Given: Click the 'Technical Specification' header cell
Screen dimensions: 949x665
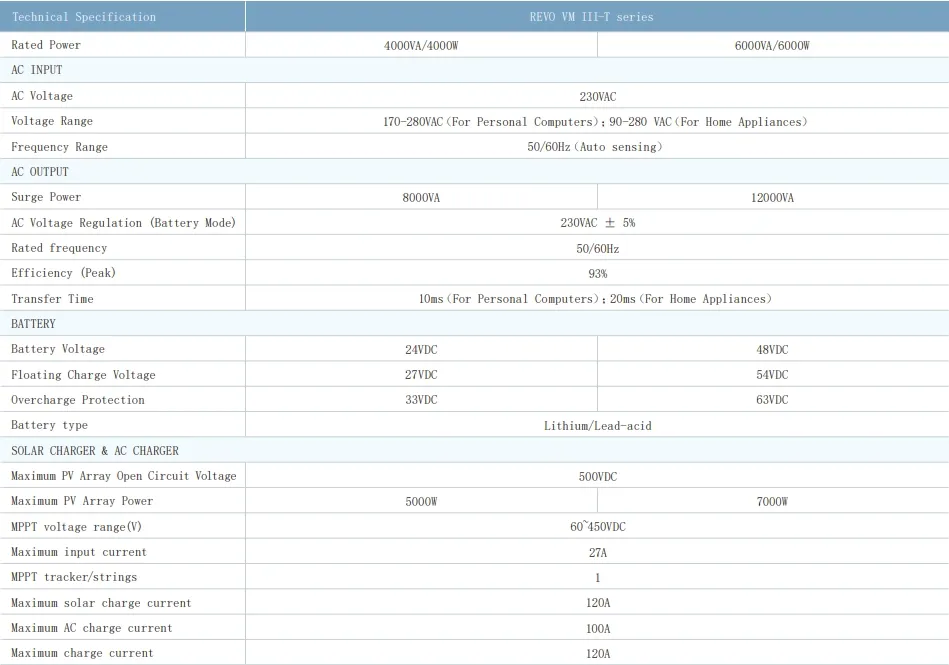Looking at the screenshot, I should (84, 17).
